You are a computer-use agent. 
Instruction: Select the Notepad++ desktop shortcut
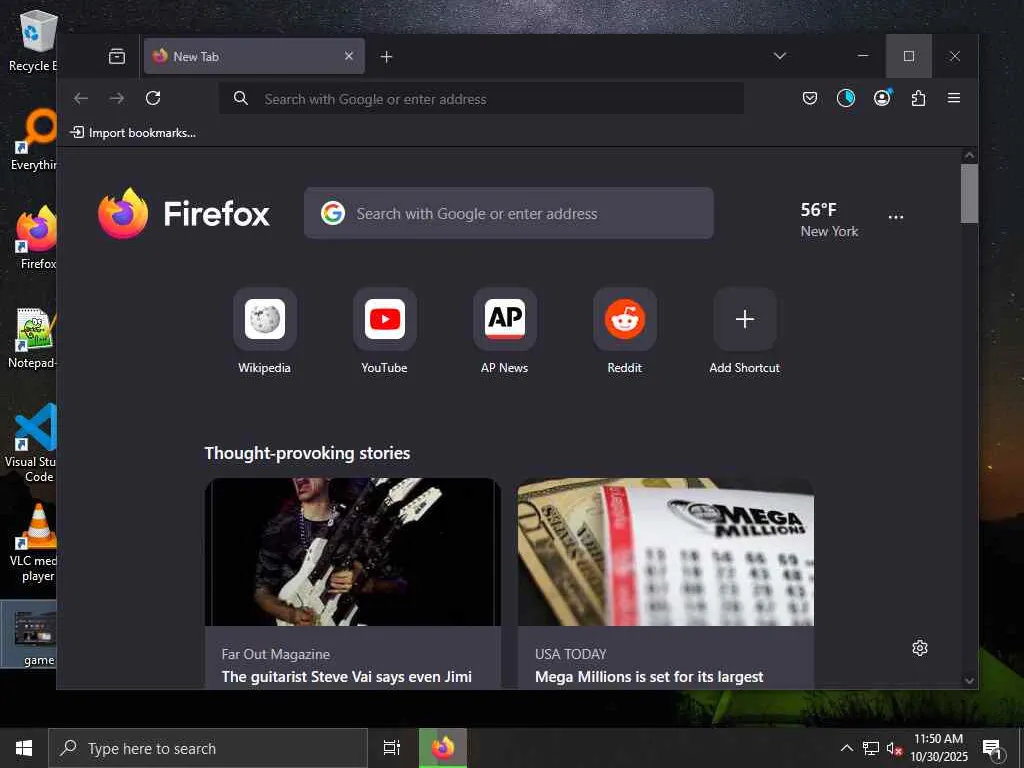[x=33, y=338]
